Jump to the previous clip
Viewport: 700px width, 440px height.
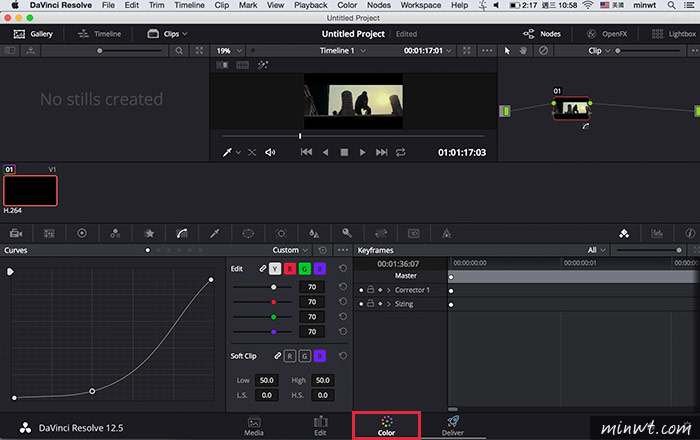pos(306,152)
